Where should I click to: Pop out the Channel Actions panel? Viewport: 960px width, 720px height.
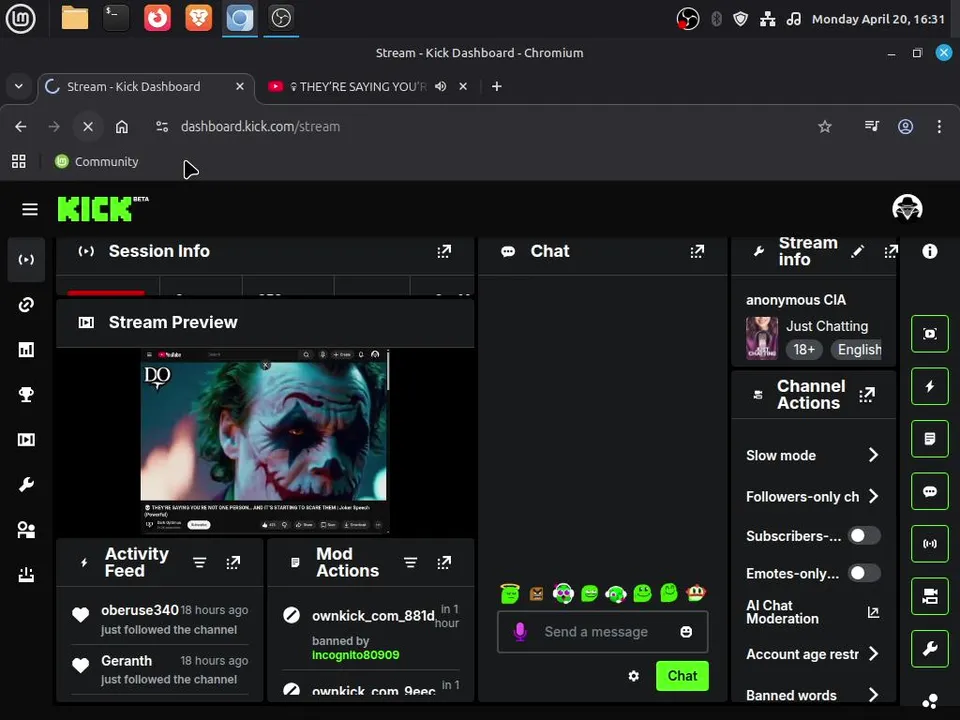pos(867,395)
